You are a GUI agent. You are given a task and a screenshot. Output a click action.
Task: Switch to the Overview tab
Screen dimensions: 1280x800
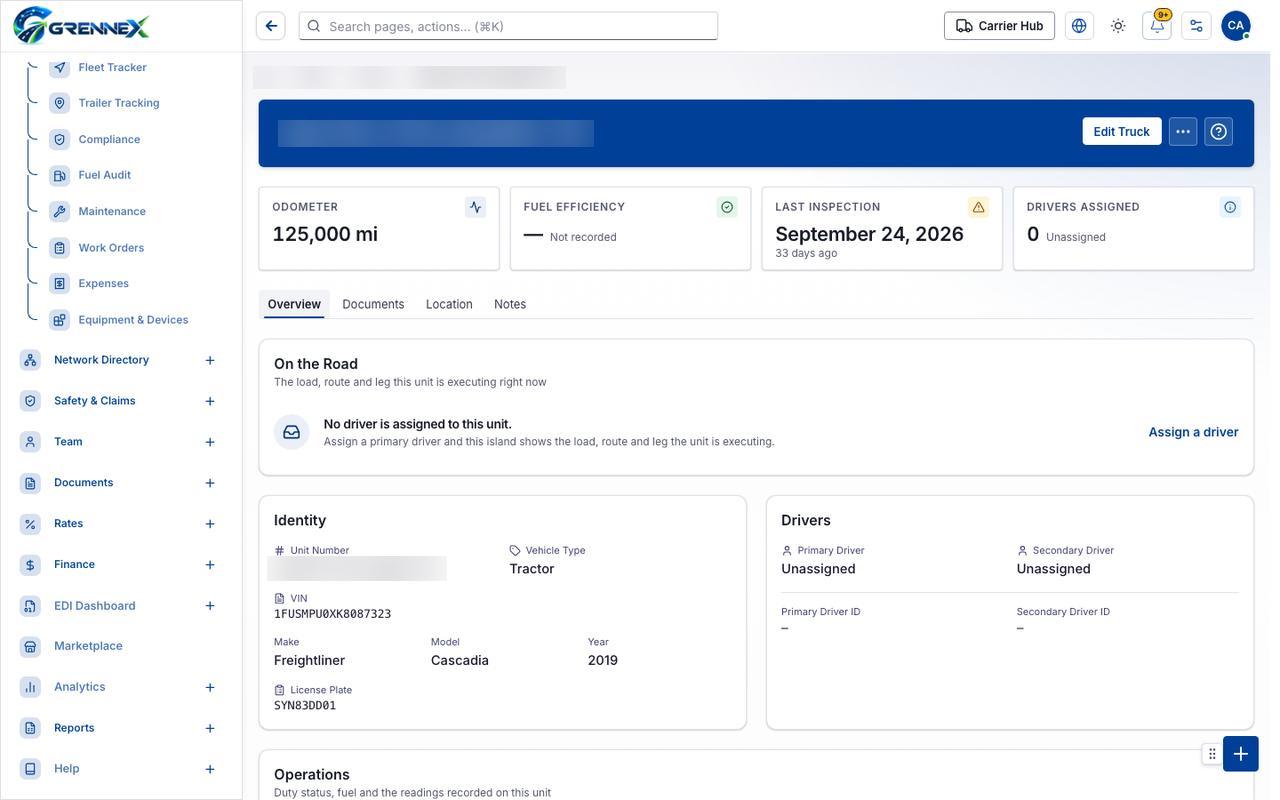294,304
